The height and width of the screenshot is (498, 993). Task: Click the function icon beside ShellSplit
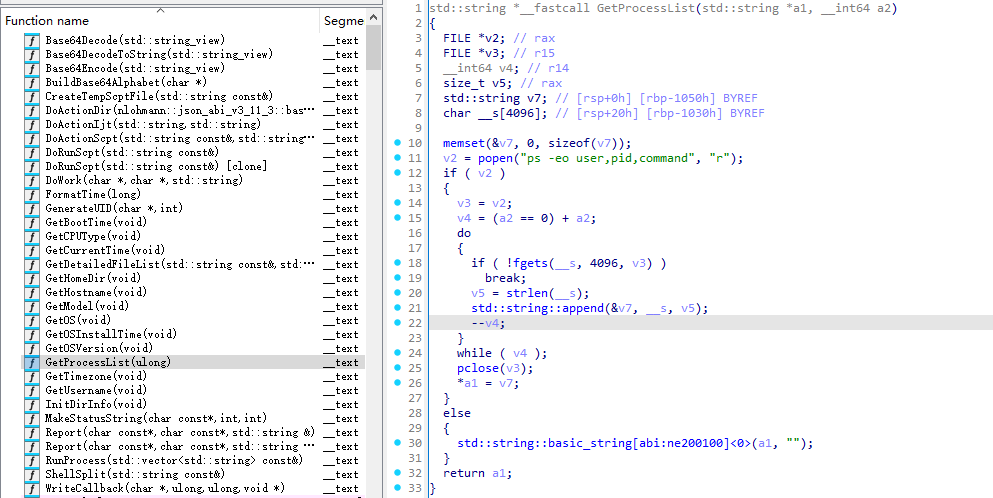(31, 474)
